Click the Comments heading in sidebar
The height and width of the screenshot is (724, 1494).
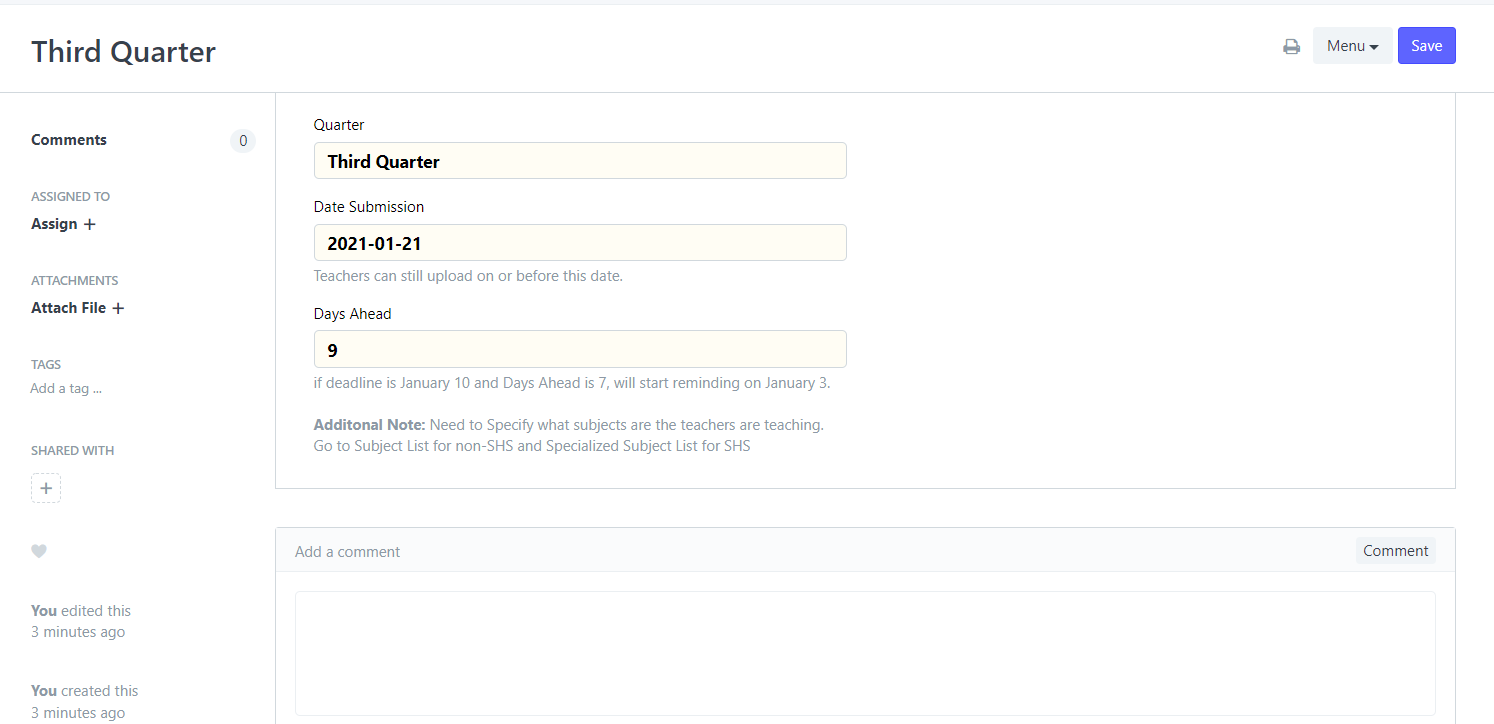pos(69,140)
